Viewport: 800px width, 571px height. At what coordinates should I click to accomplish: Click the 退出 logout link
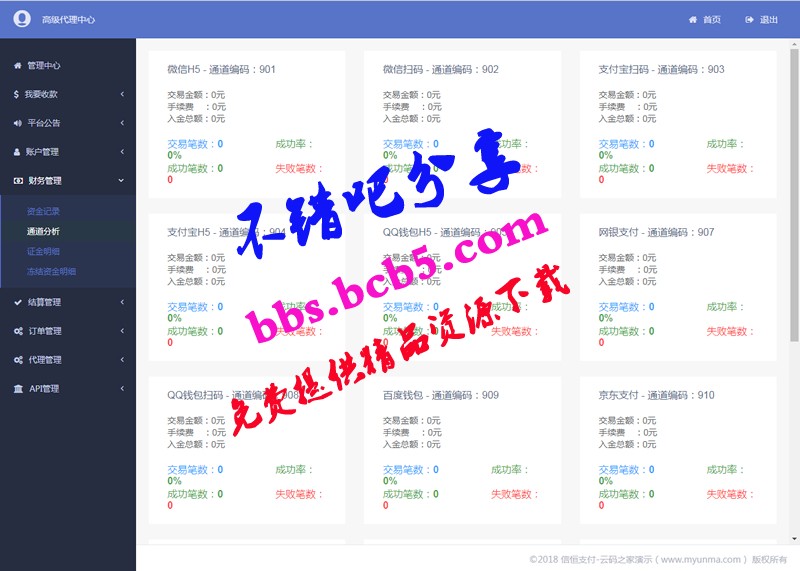768,20
